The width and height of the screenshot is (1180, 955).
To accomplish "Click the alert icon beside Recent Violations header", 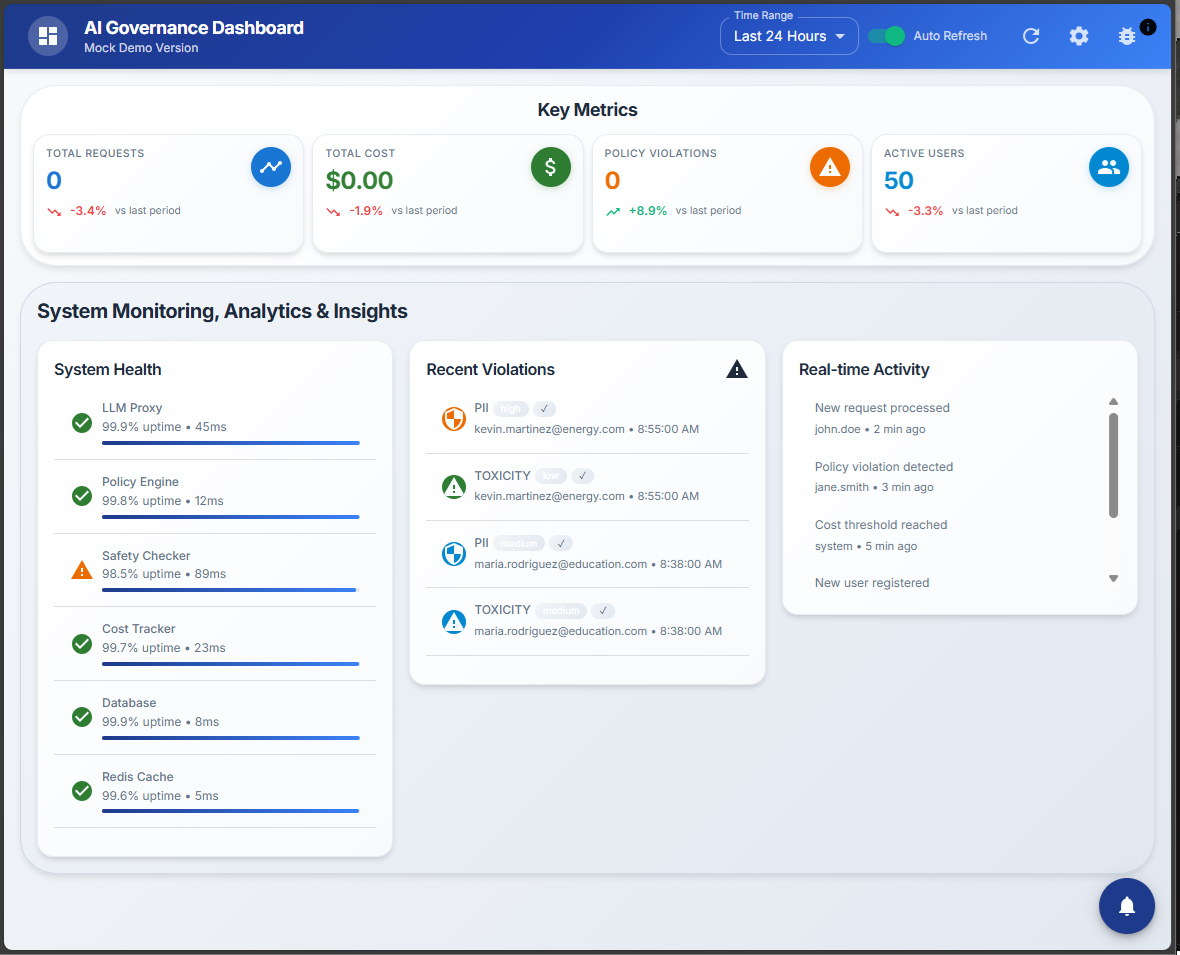I will (737, 369).
